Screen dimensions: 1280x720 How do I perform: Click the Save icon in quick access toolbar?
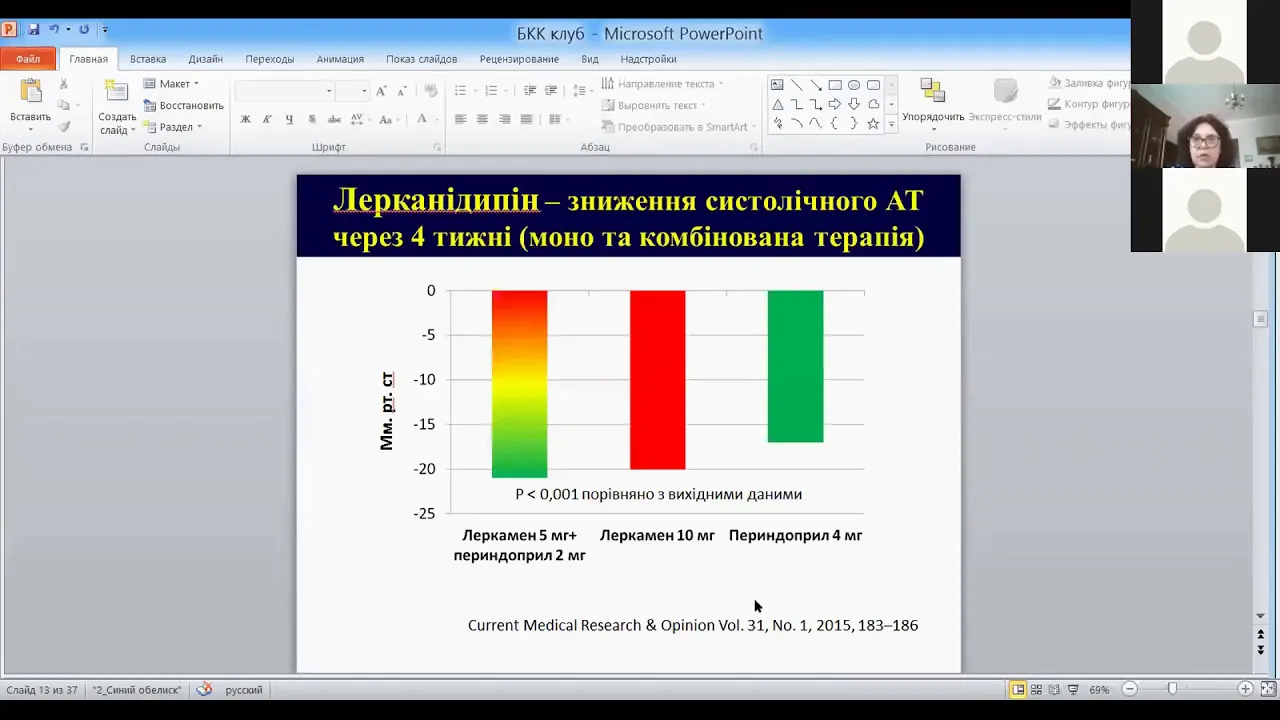[34, 30]
